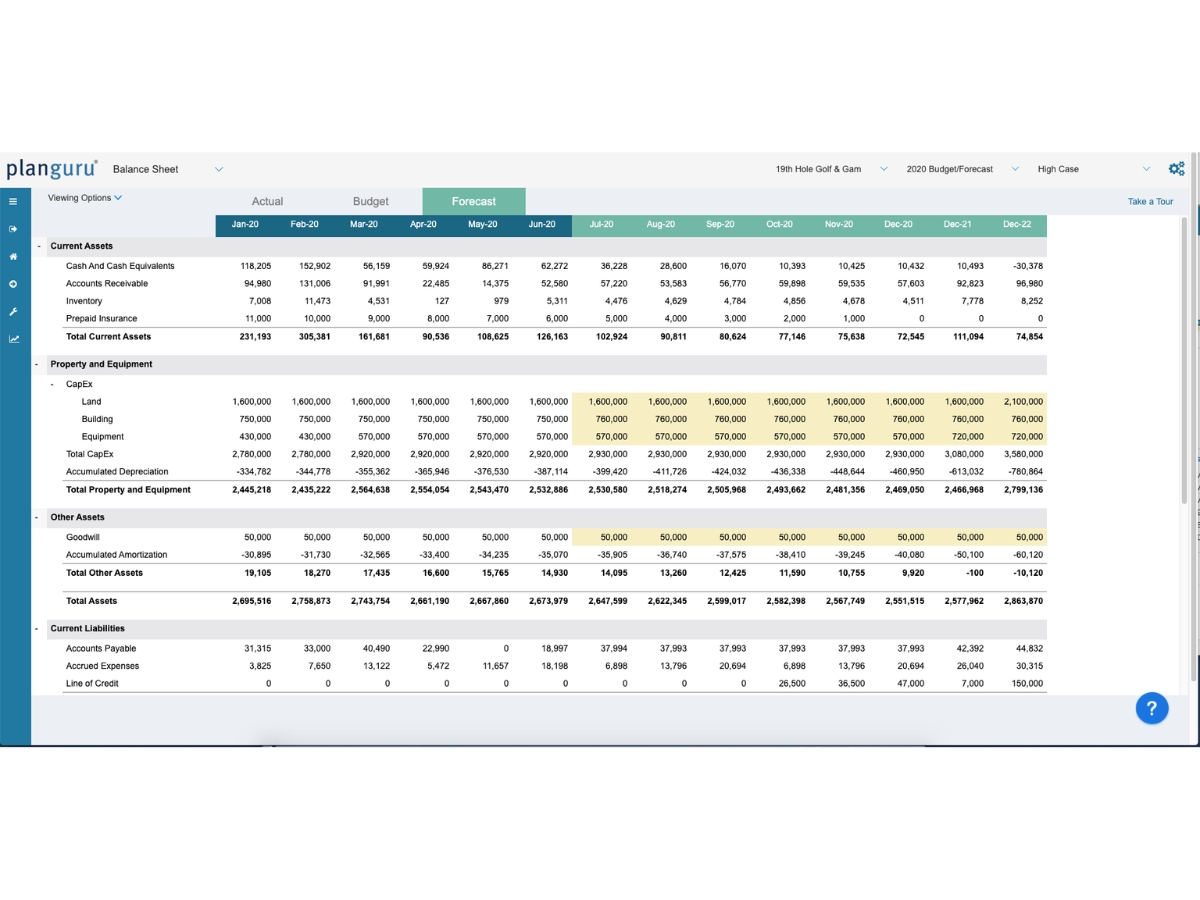The width and height of the screenshot is (1200, 900).
Task: Click the Total Property and Equipment label
Action: 128,490
